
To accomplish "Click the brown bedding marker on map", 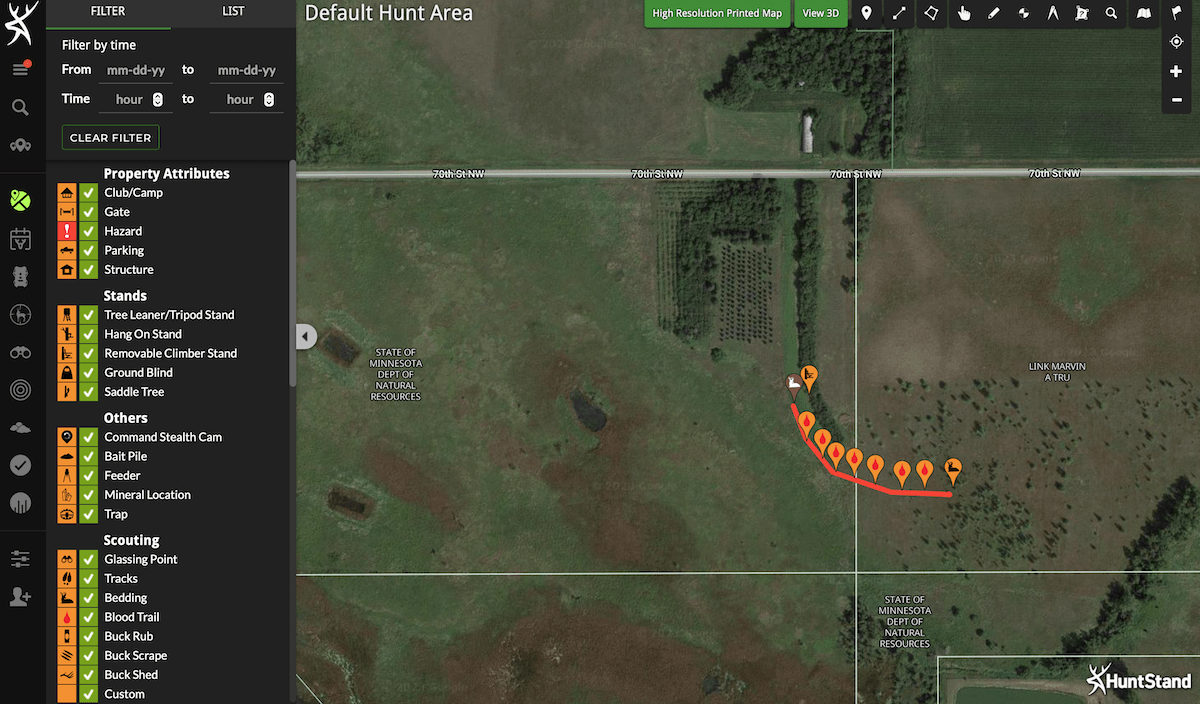I will pos(793,385).
